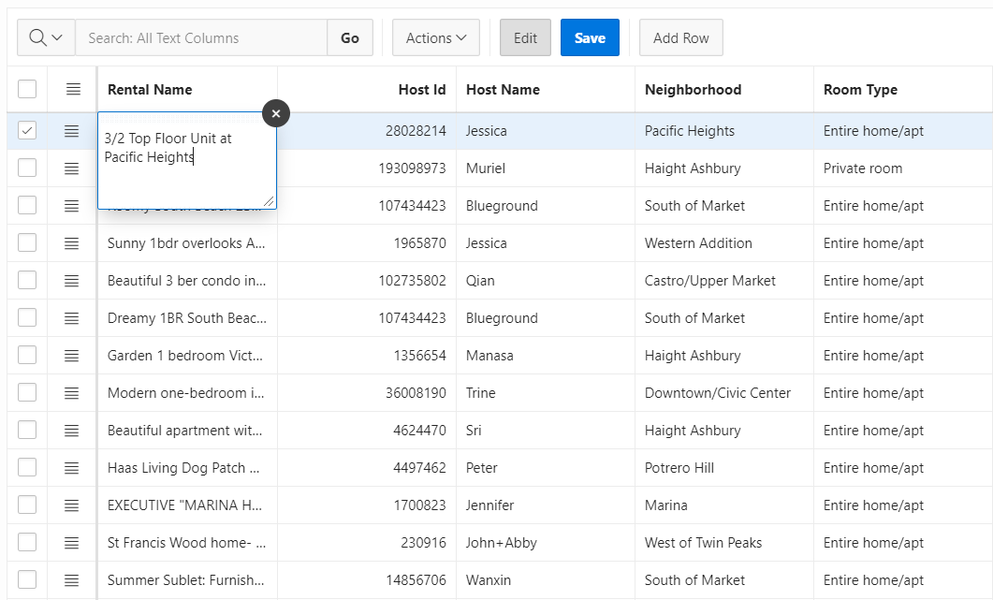The image size is (993, 600).
Task: Click the Room Type column header
Action: tap(860, 90)
